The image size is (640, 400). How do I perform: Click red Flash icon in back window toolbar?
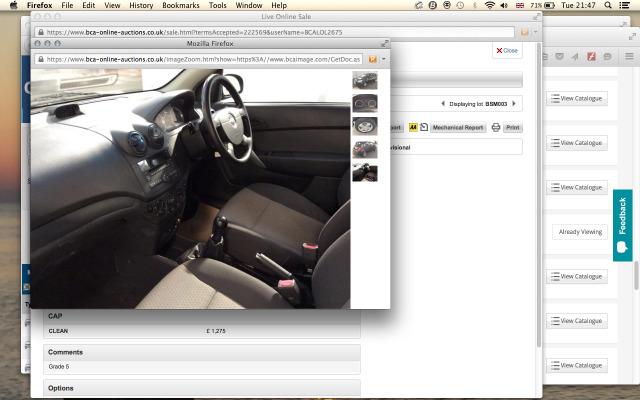[x=591, y=56]
